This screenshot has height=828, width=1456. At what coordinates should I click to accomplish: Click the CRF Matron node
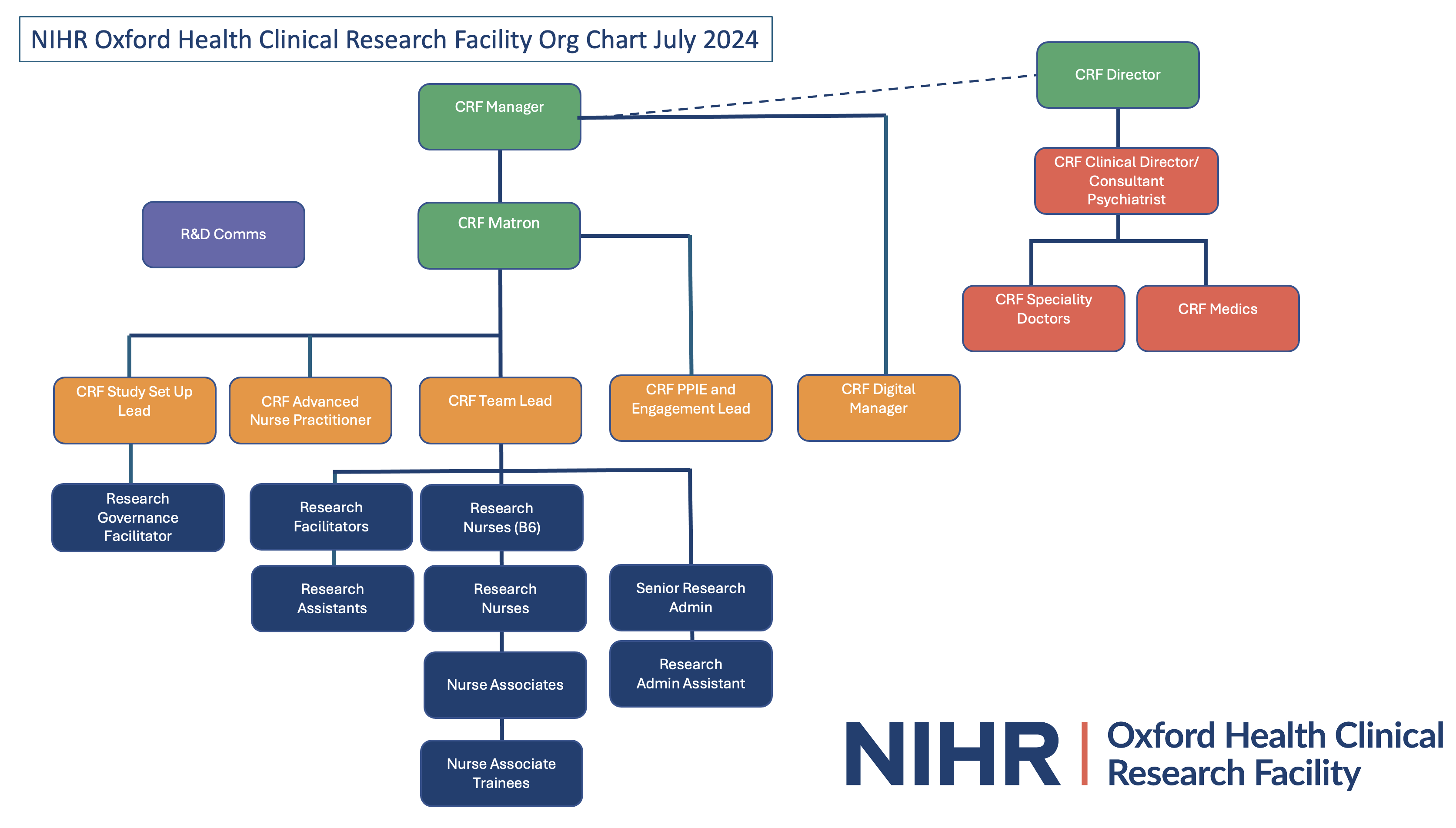click(x=499, y=235)
